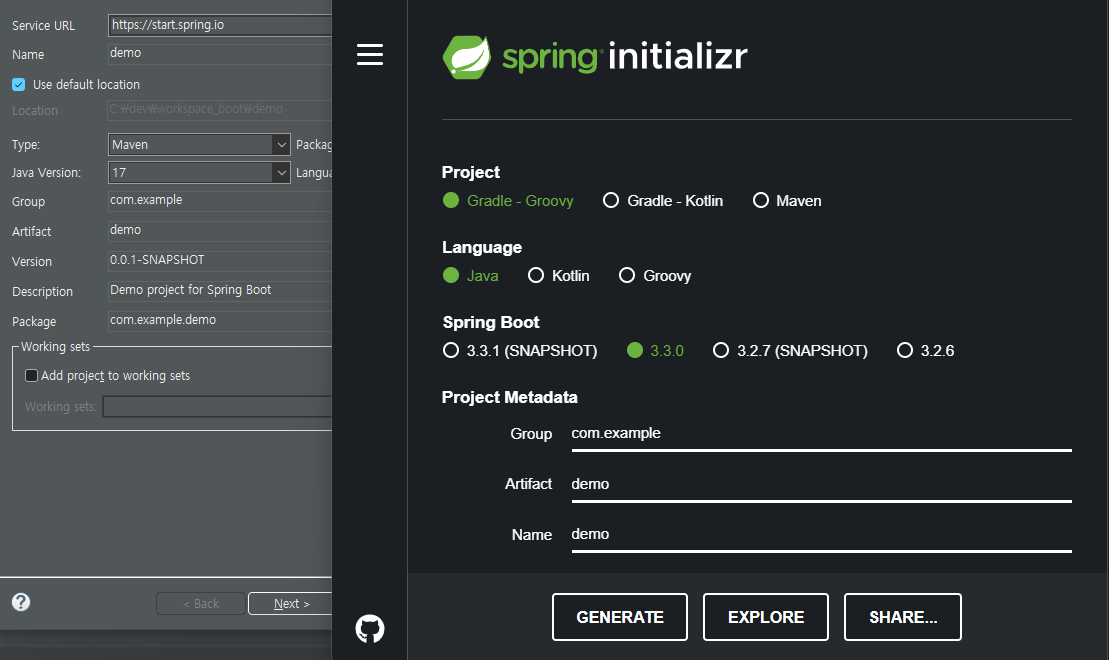Open the GitHub icon link
Image resolution: width=1109 pixels, height=660 pixels.
370,628
